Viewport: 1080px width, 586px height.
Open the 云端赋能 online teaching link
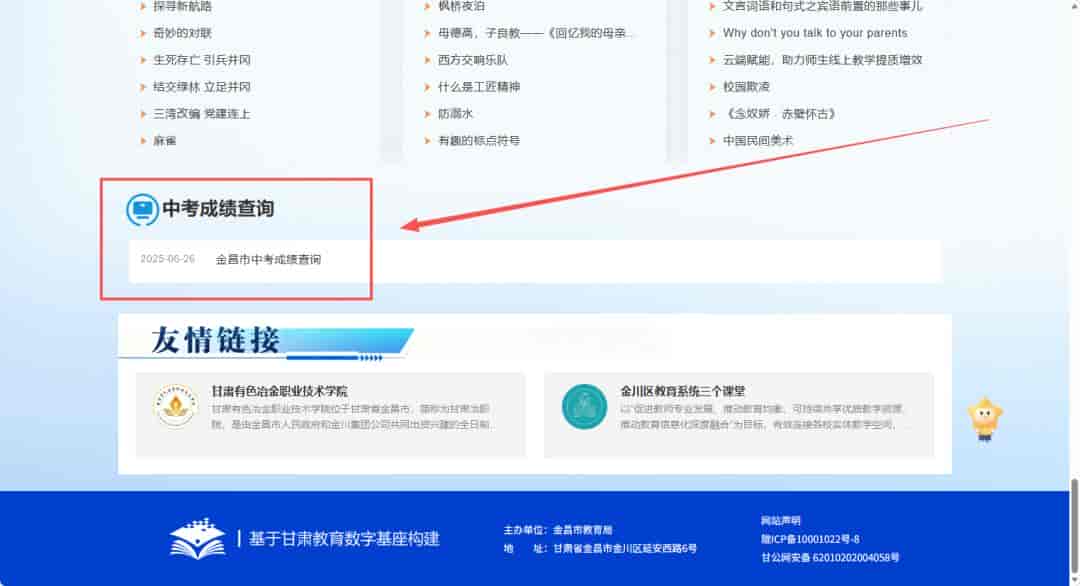[x=822, y=60]
